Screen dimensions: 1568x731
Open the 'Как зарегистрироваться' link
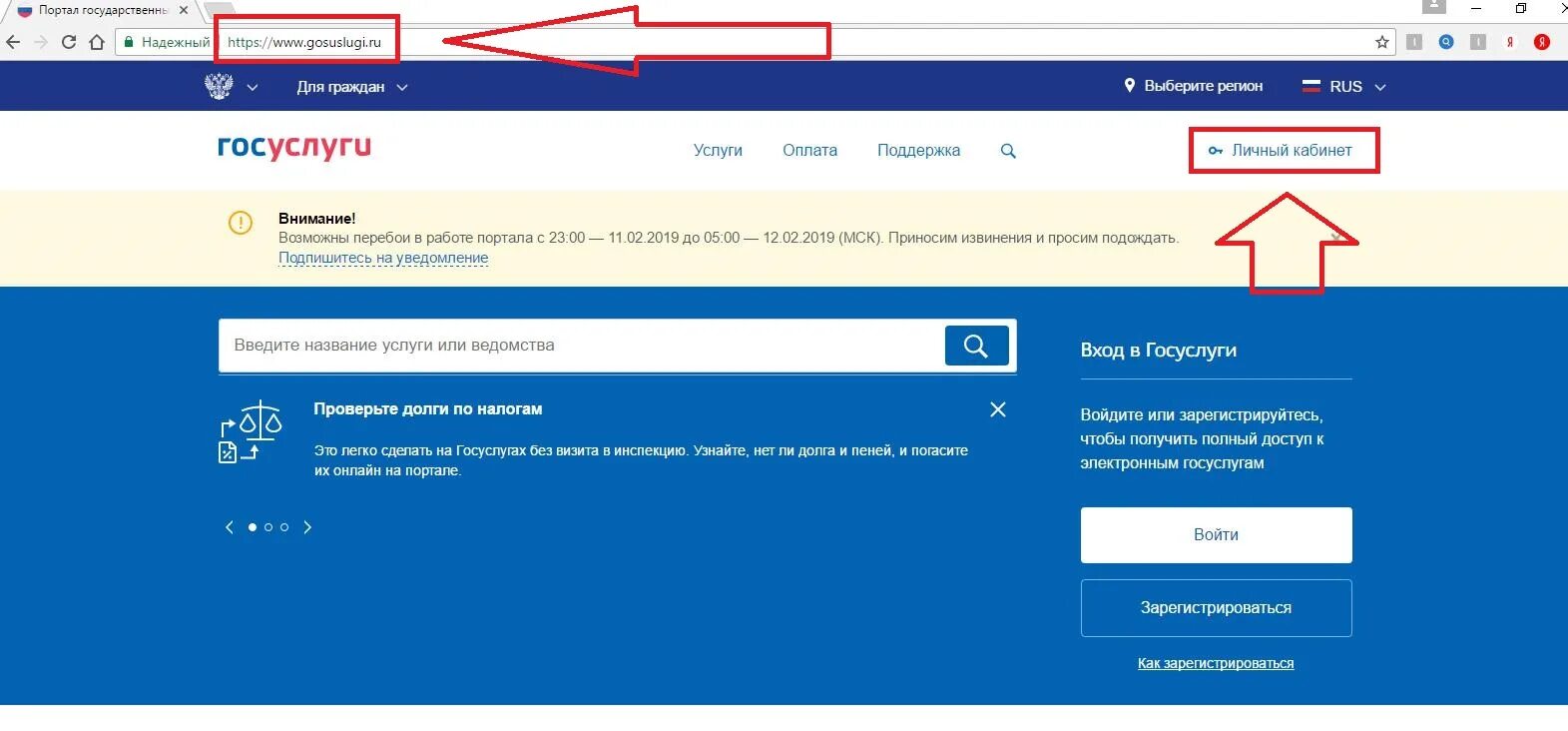(1216, 663)
